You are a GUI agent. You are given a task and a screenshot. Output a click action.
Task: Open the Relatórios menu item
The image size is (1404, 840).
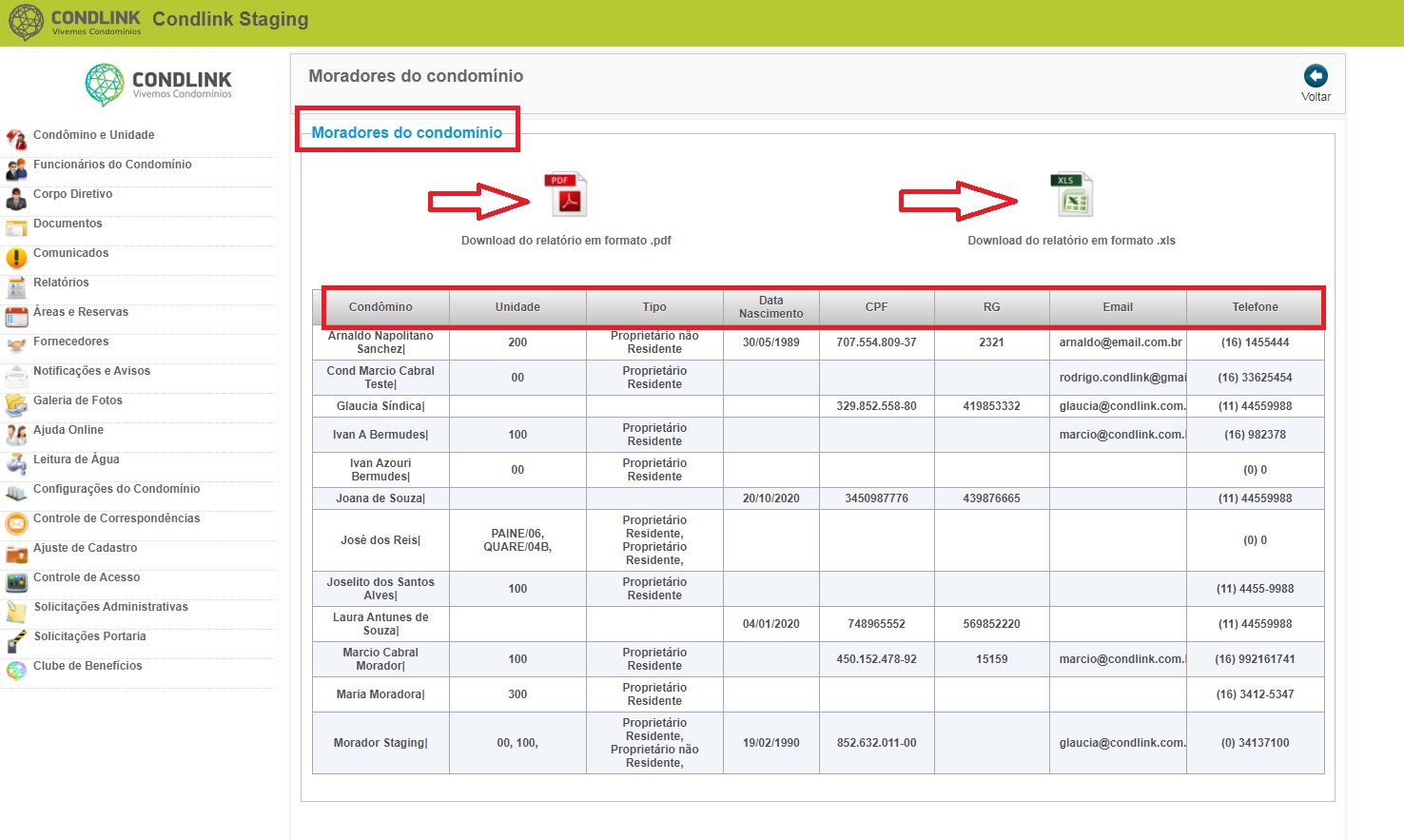[61, 283]
